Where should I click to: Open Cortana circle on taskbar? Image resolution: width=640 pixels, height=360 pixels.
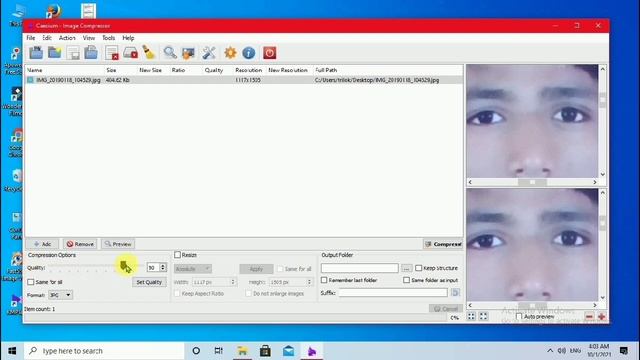click(196, 351)
